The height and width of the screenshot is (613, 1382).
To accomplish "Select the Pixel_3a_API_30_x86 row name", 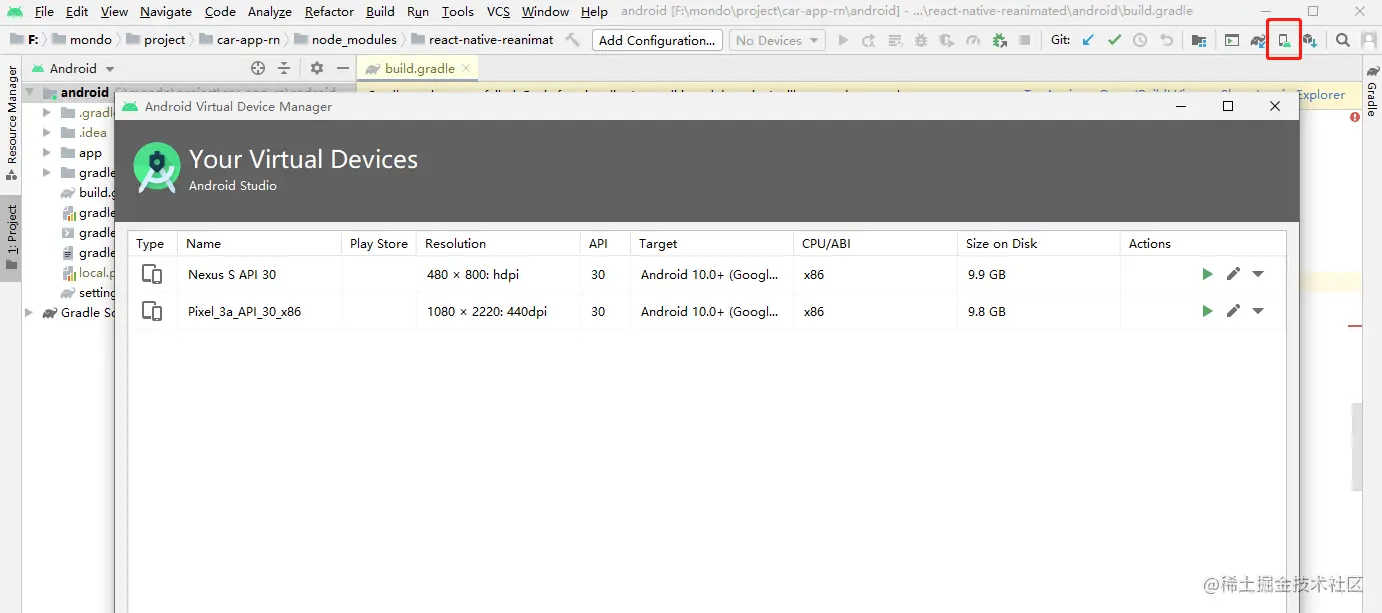I will tap(244, 311).
